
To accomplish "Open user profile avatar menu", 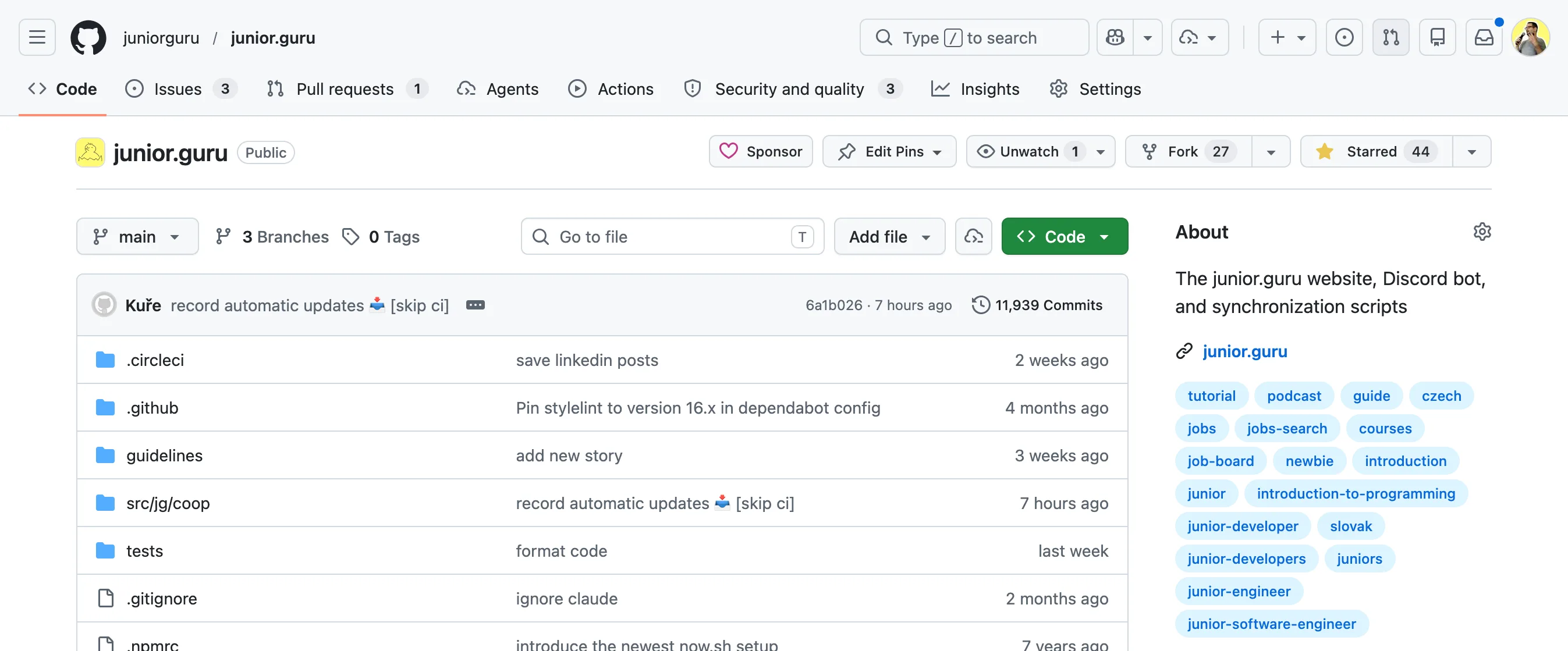I will [1530, 37].
